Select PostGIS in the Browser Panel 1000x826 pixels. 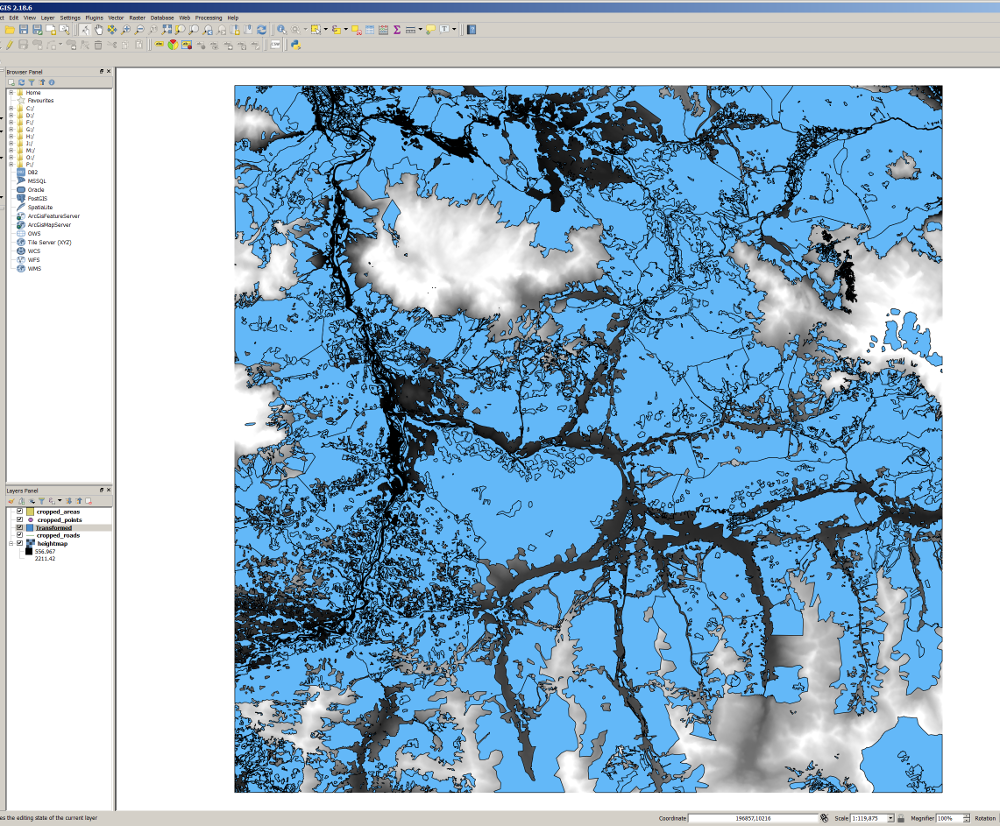click(x=38, y=198)
